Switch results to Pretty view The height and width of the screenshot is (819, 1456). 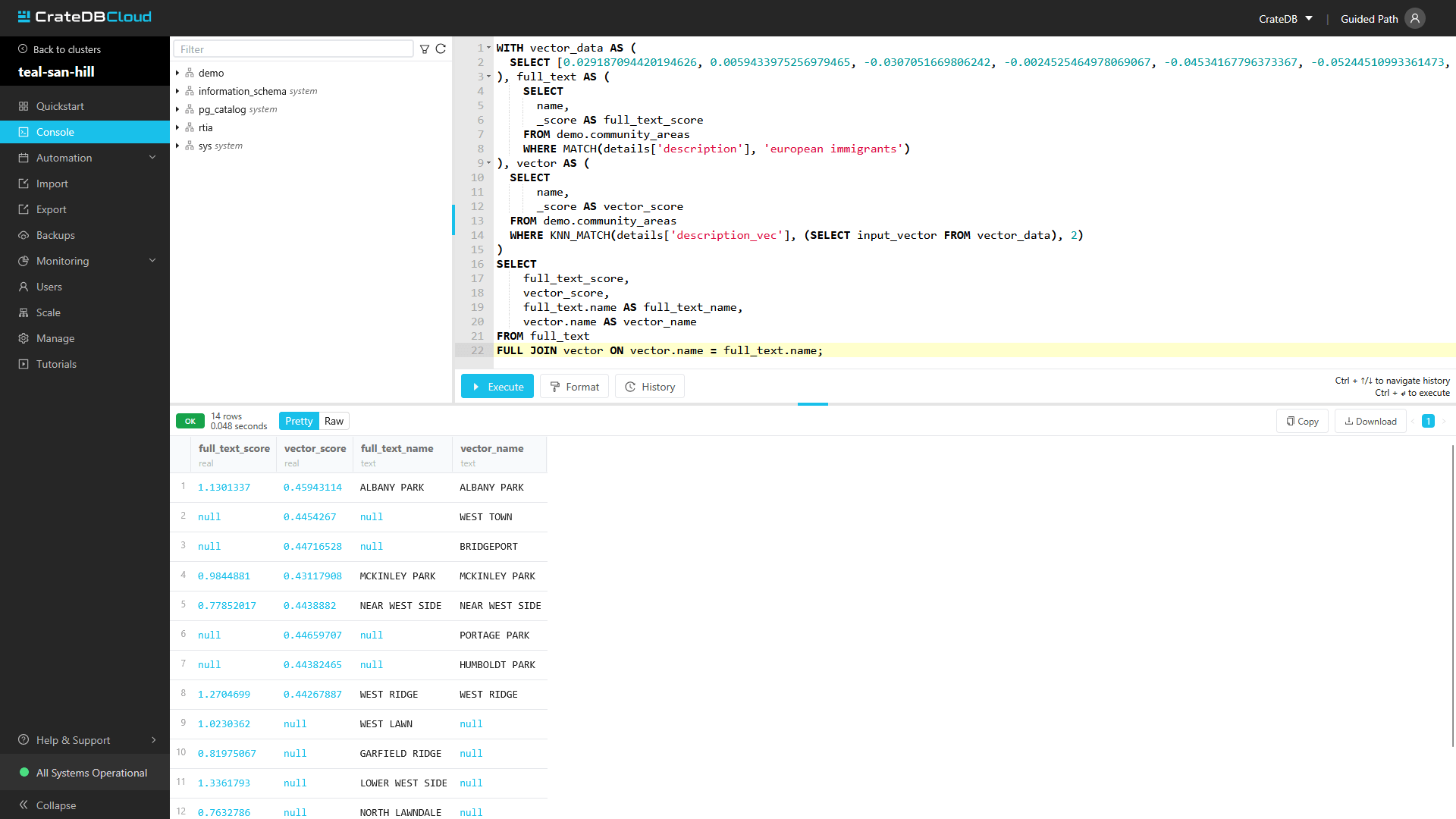pos(299,421)
